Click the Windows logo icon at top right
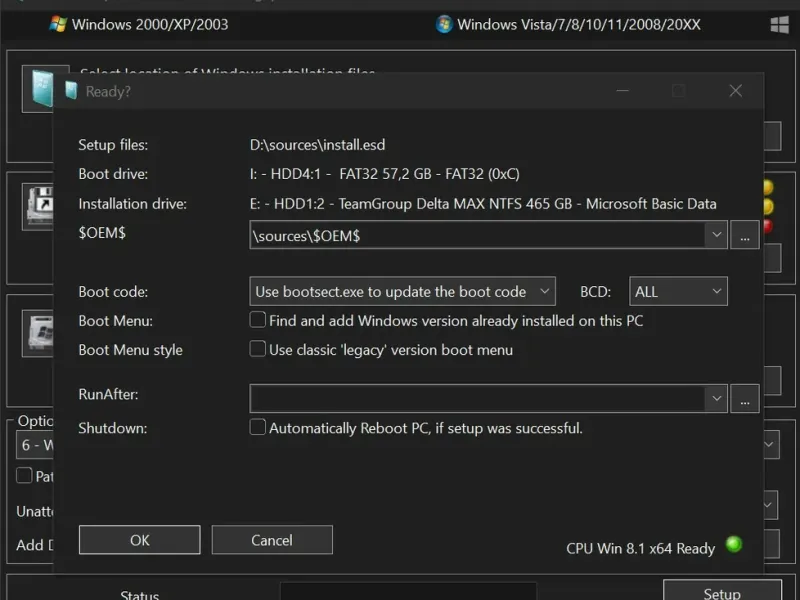 coord(780,24)
